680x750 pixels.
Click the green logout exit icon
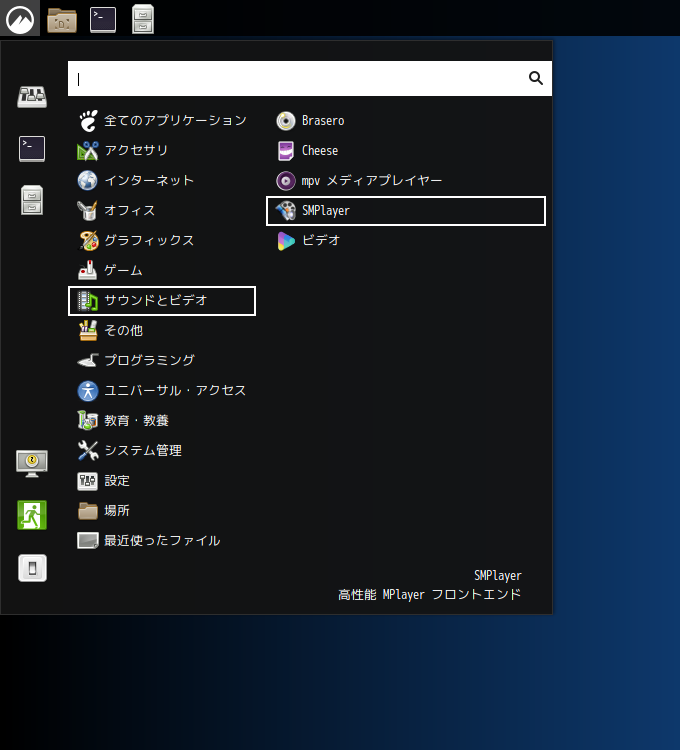(32, 515)
